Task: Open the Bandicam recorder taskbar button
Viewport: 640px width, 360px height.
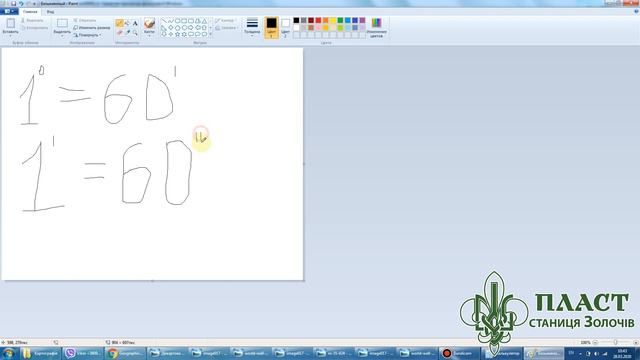Action: (x=460, y=353)
